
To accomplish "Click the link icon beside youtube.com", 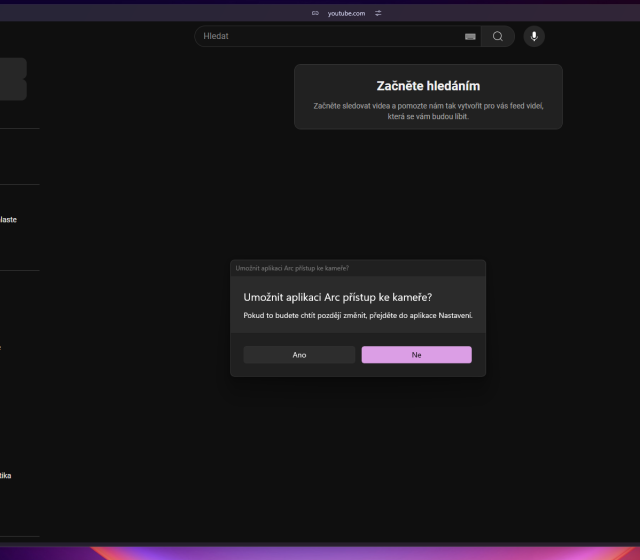I will coord(315,13).
